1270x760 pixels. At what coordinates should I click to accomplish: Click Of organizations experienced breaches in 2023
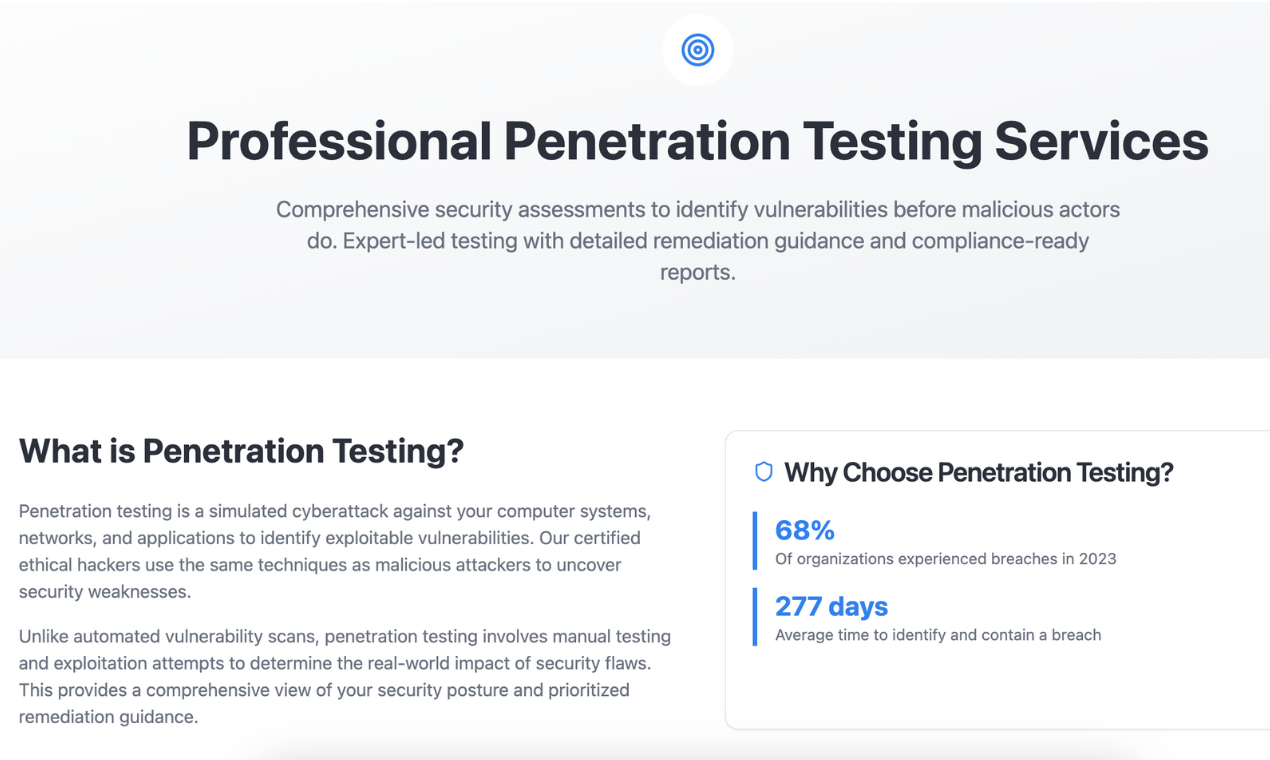click(x=945, y=559)
